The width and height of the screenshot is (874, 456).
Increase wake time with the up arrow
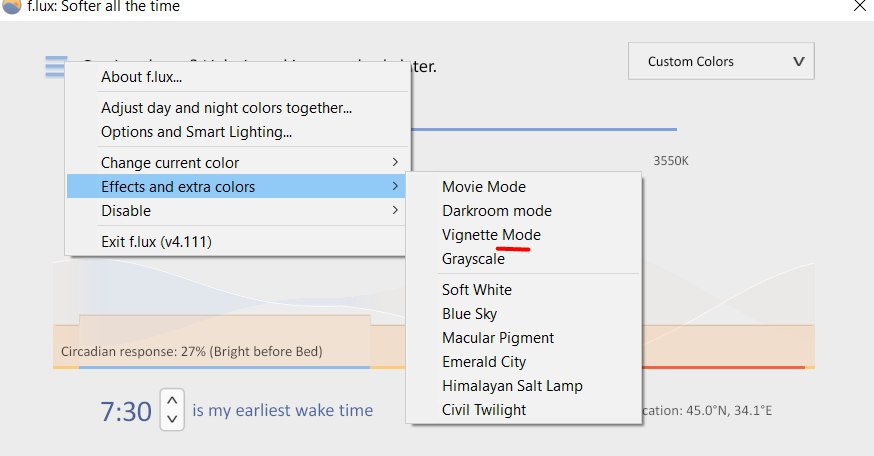172,400
